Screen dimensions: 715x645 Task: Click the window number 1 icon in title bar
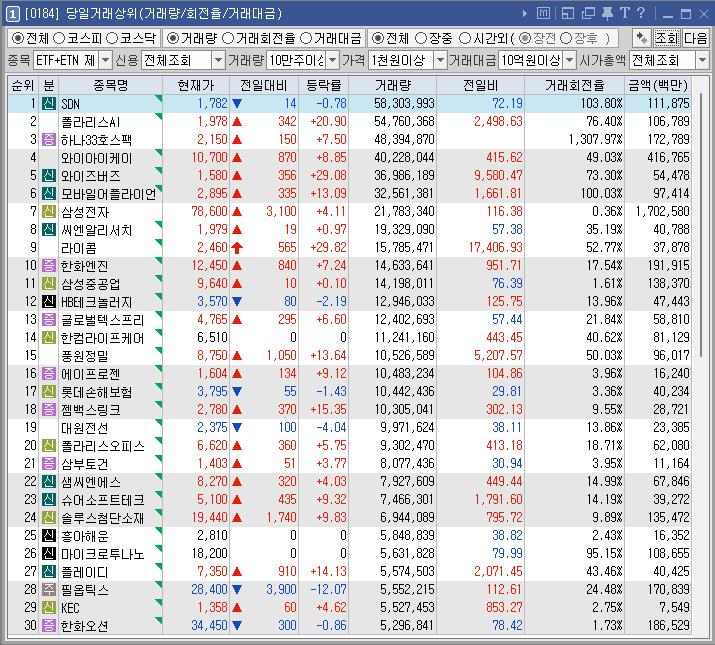[x=12, y=14]
